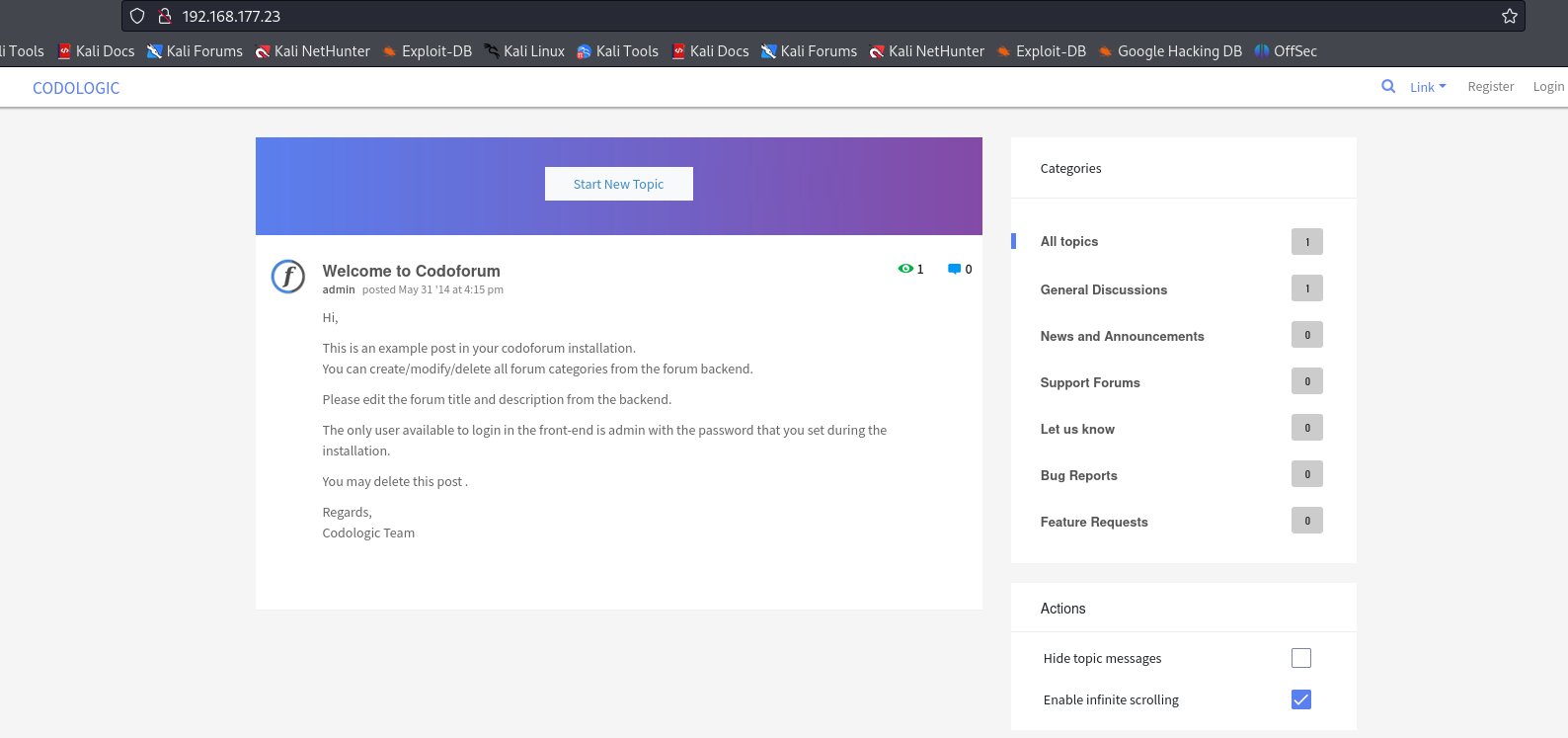Select the All topics category
The height and width of the screenshot is (738, 1568).
(1068, 241)
